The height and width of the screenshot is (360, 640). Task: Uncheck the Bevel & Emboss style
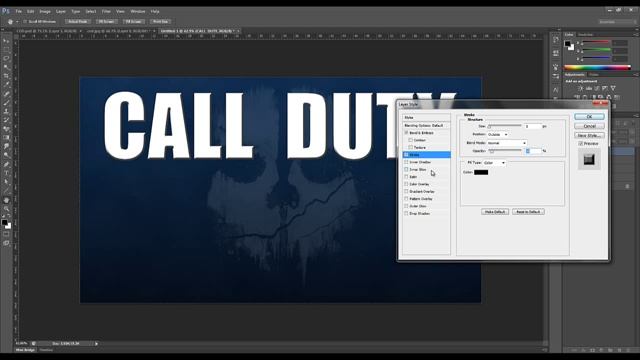[406, 133]
